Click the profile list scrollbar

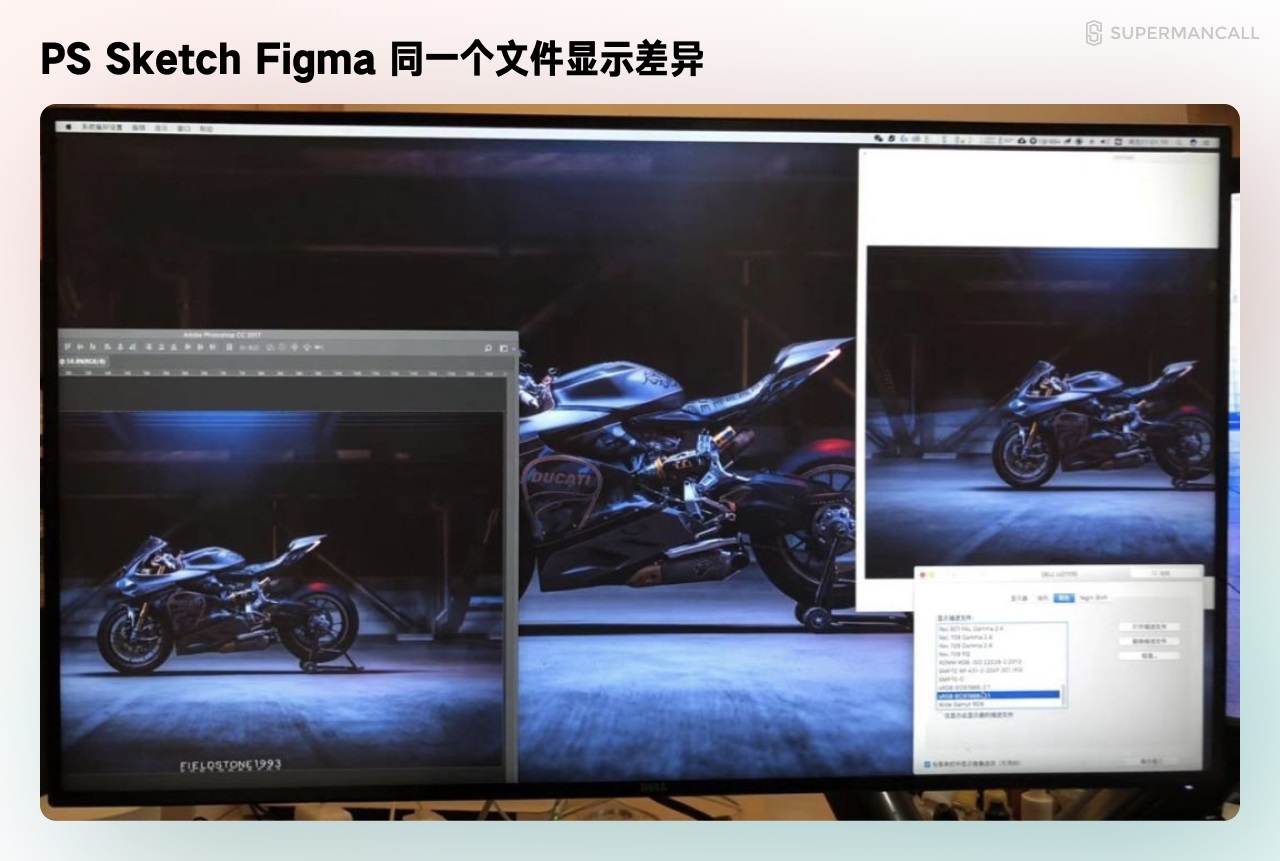click(1063, 694)
